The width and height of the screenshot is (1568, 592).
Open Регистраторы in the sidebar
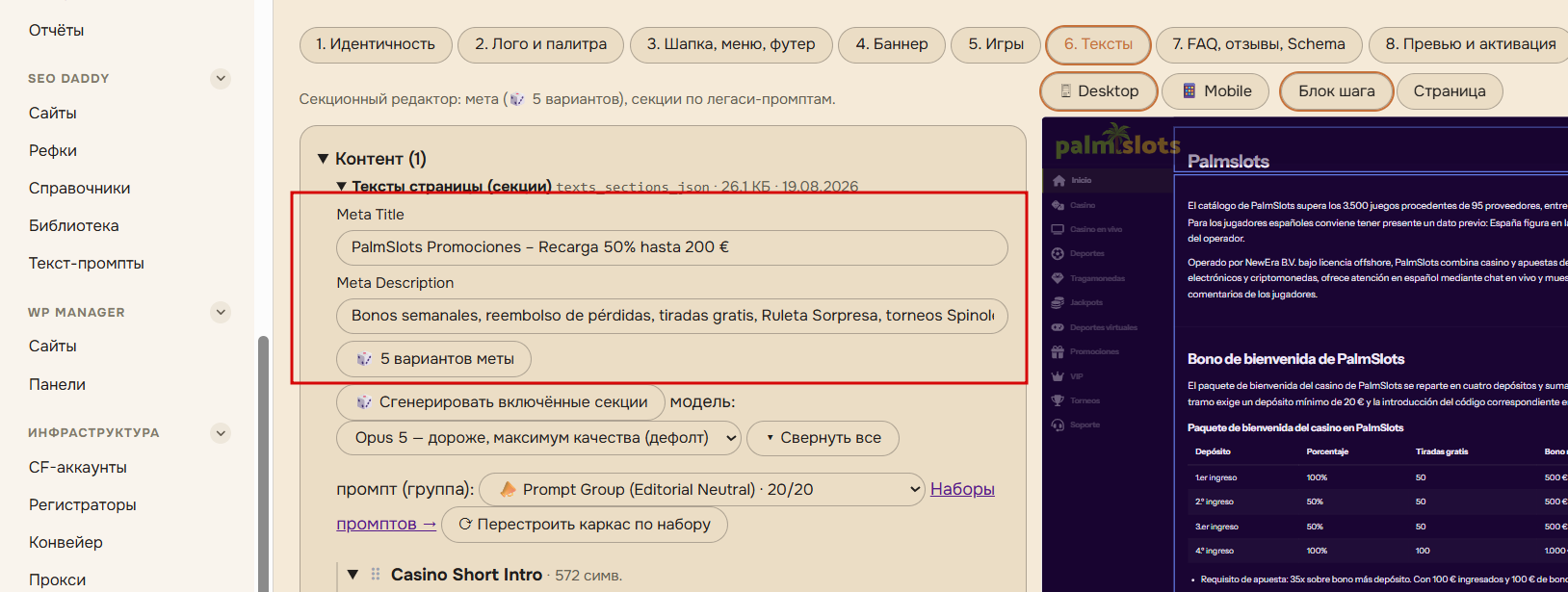pyautogui.click(x=83, y=504)
